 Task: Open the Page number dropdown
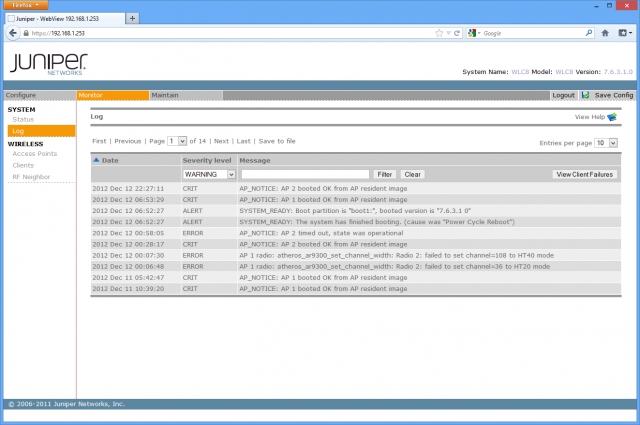[x=177, y=141]
